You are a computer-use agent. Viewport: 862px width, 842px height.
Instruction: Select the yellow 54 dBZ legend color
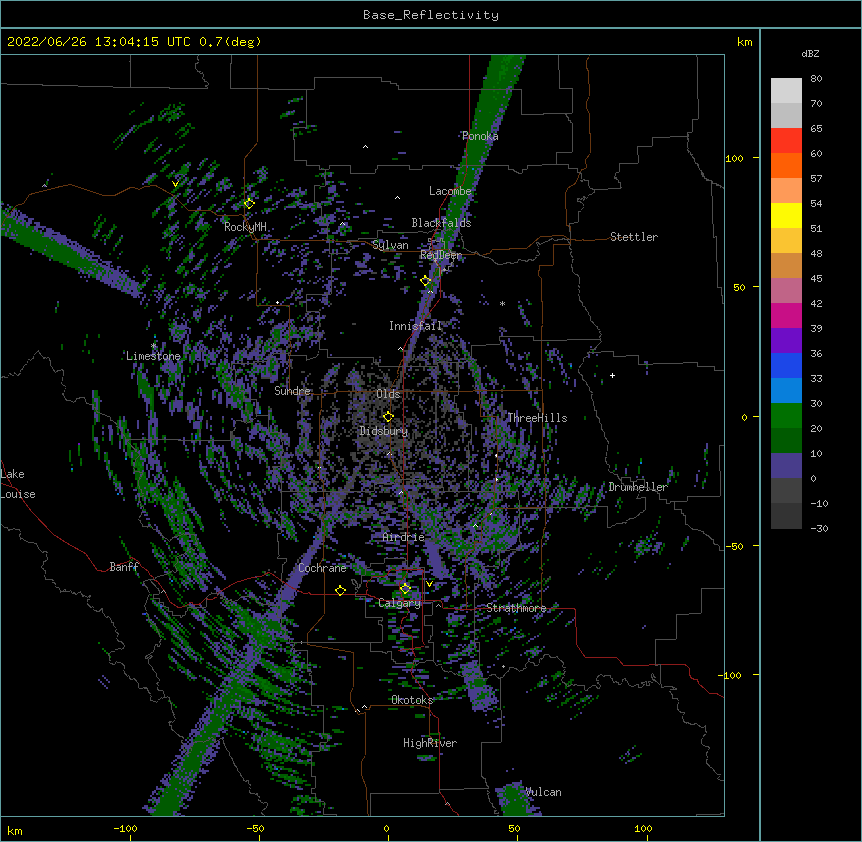click(786, 215)
